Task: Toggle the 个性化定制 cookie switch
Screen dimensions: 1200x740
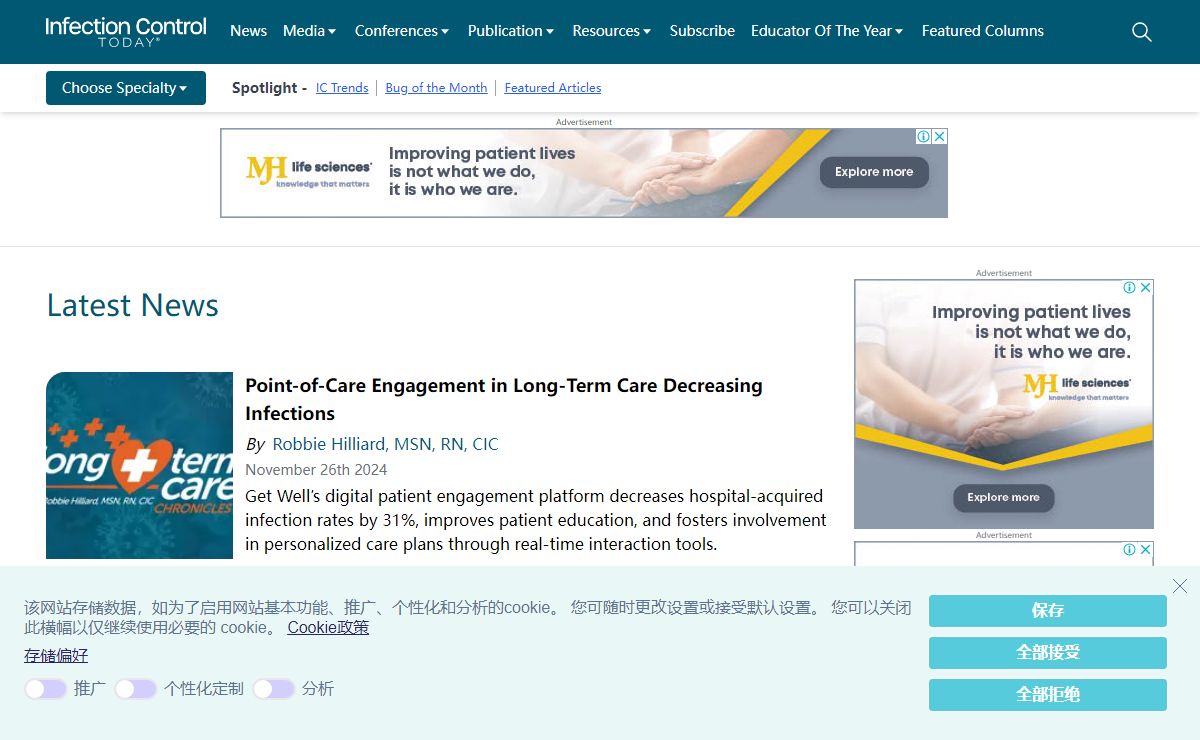Action: coord(135,689)
